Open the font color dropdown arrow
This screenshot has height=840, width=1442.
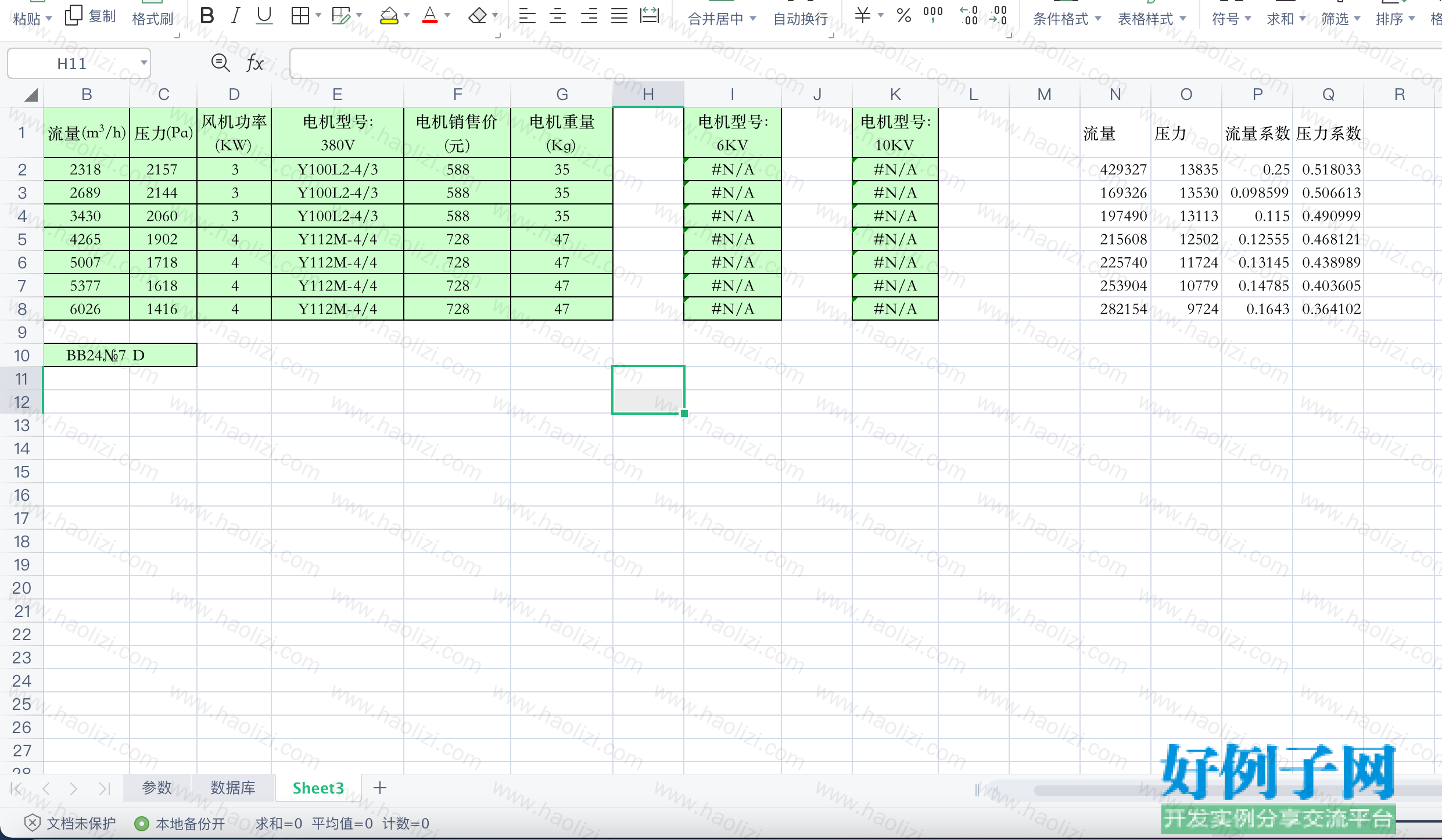coord(447,16)
